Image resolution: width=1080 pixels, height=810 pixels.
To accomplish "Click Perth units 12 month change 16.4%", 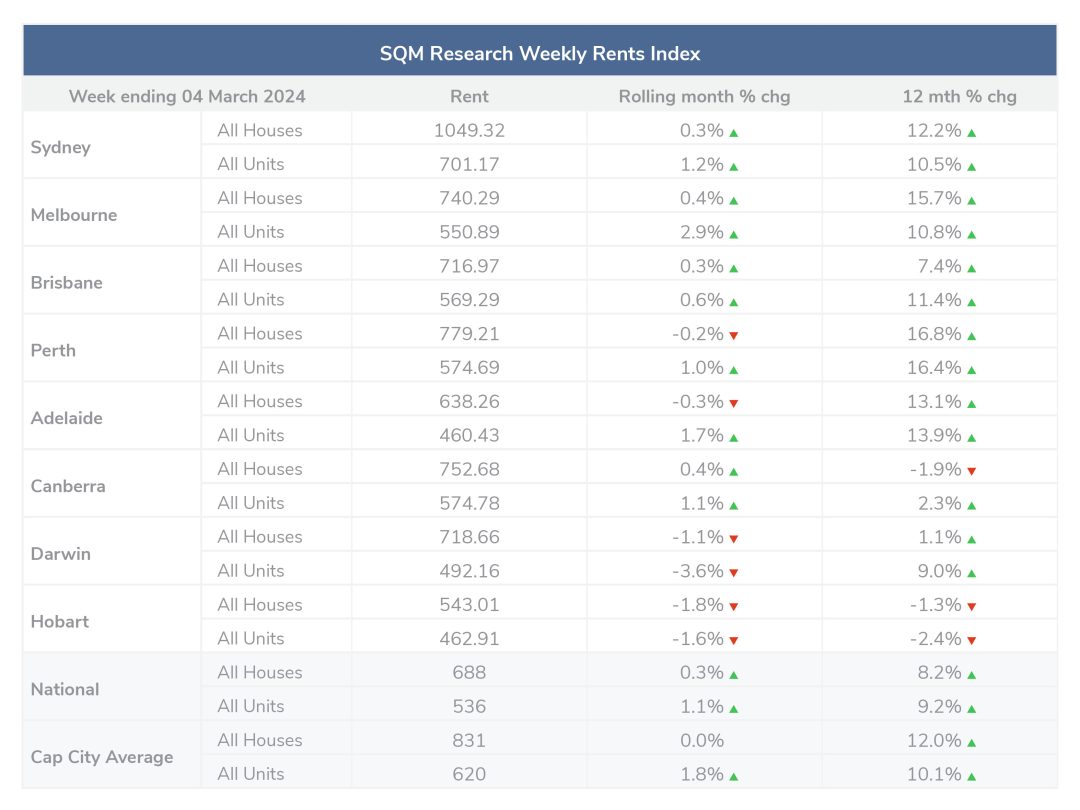I will [x=934, y=367].
